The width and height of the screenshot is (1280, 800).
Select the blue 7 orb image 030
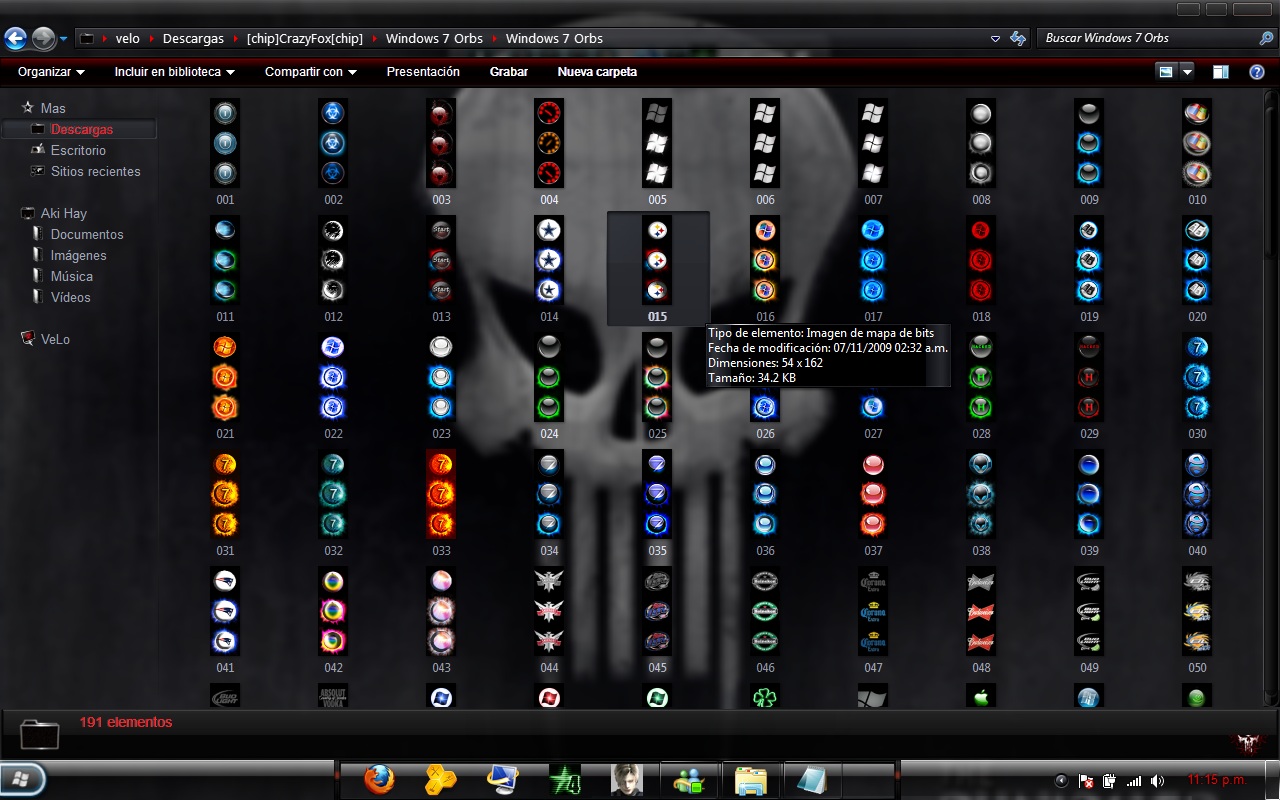1197,377
